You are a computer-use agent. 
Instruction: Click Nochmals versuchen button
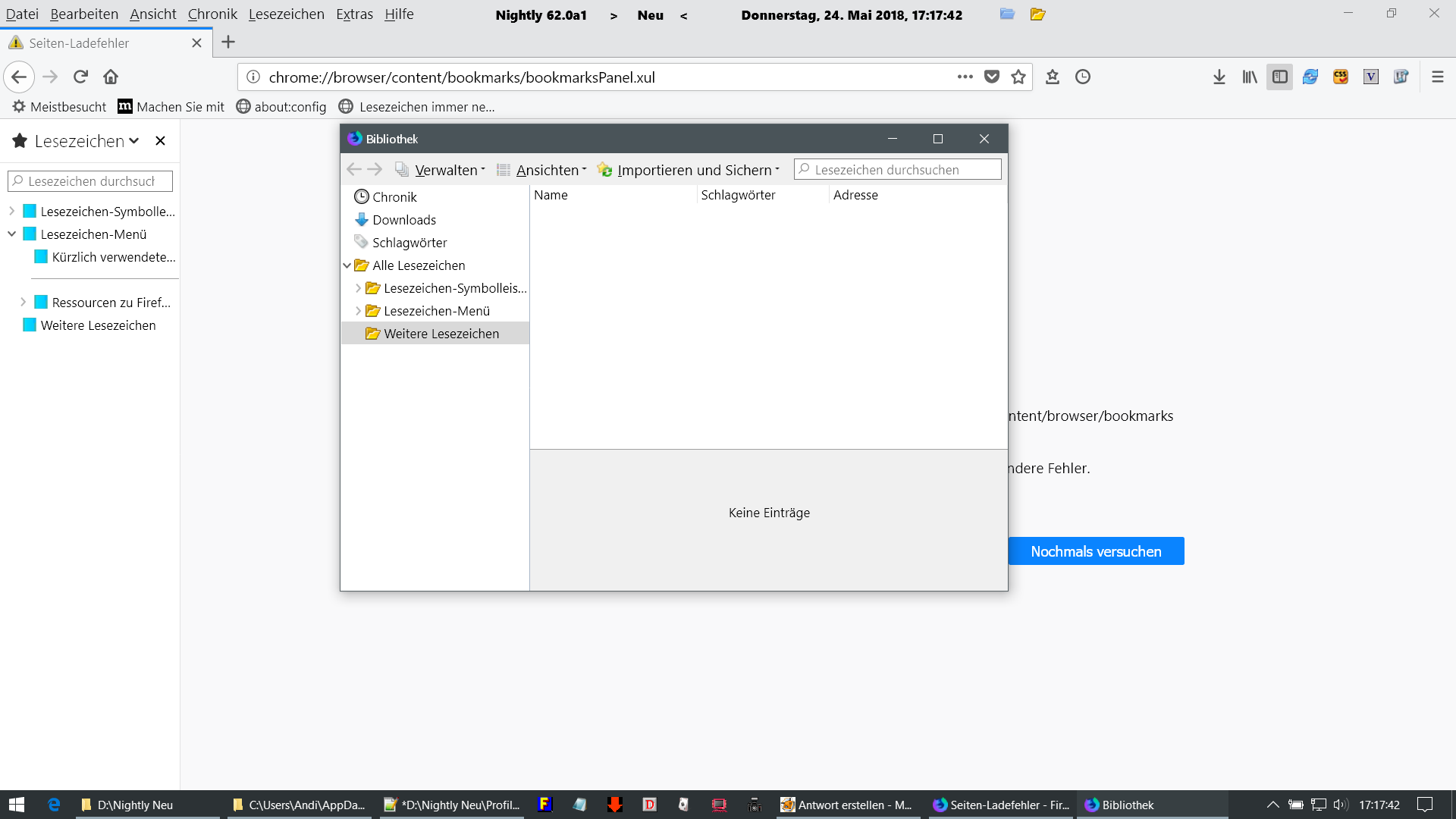(x=1096, y=551)
